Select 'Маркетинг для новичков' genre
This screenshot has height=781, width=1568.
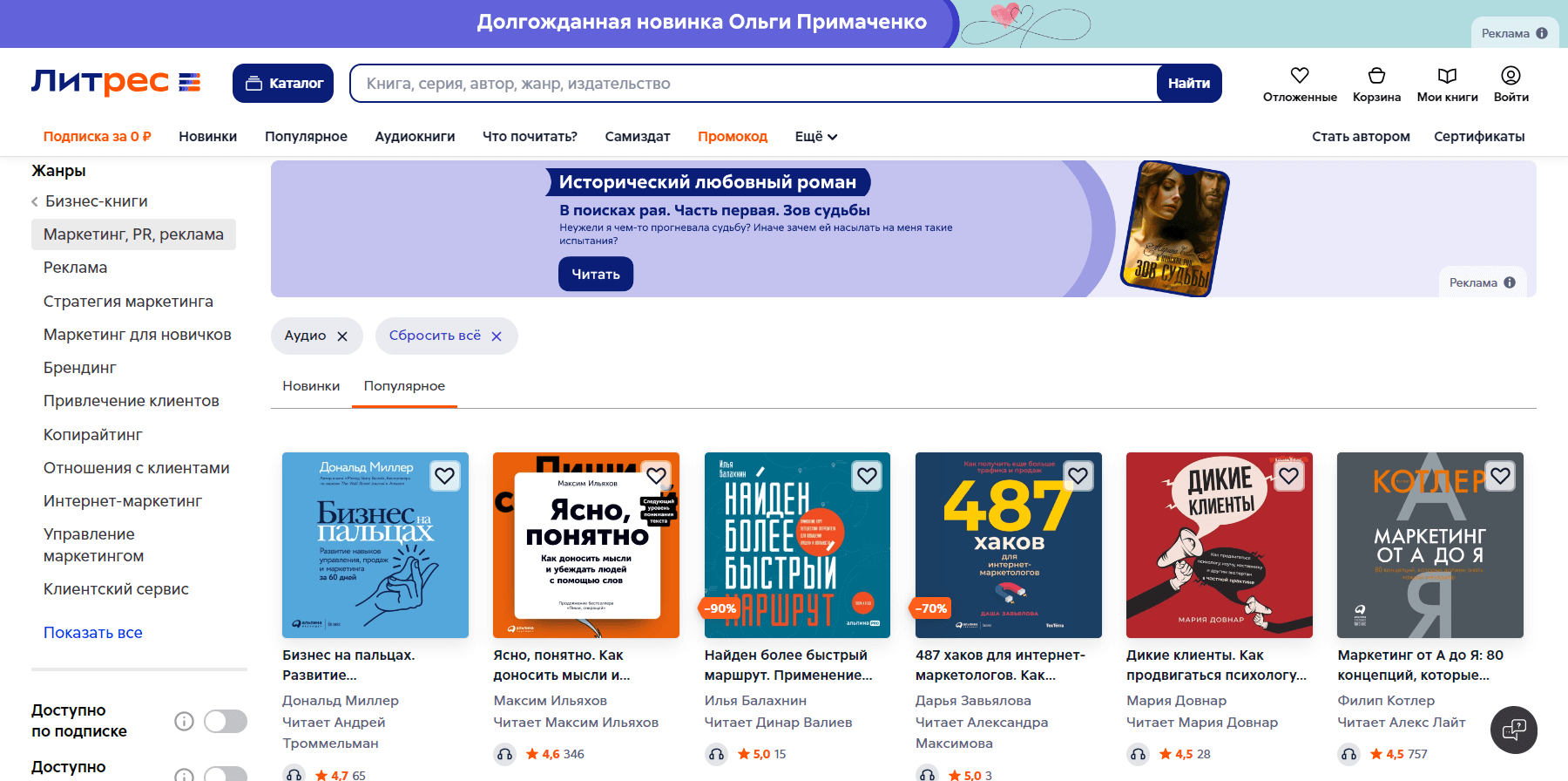click(138, 335)
